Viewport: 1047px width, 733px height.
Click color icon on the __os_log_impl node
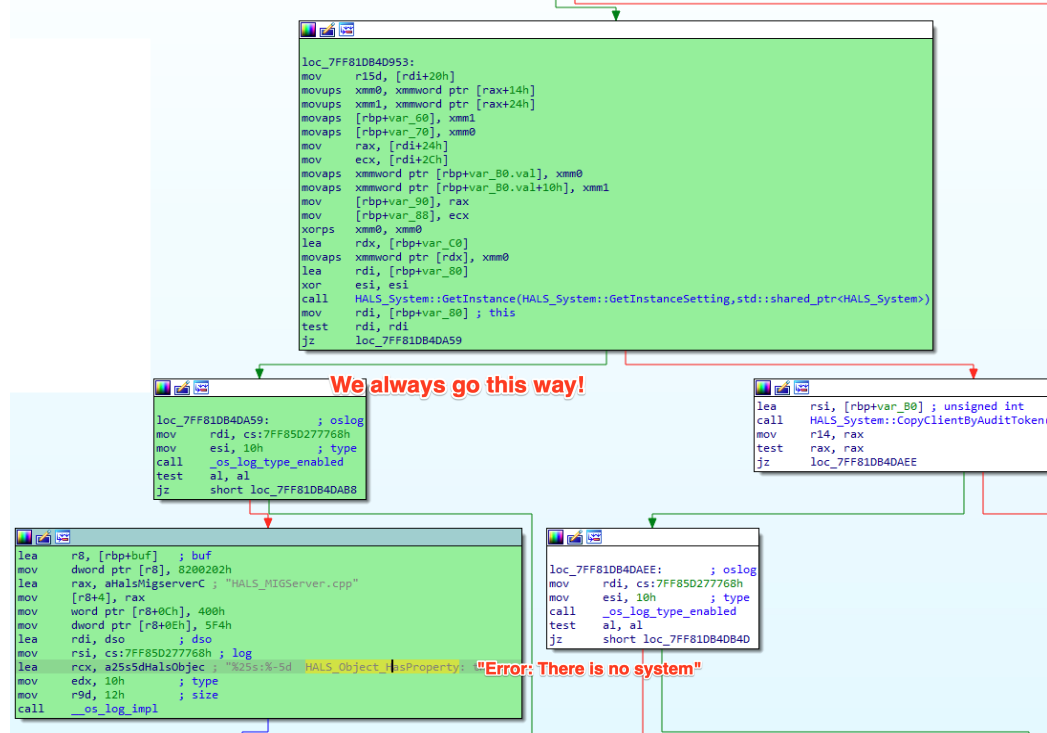coord(24,537)
